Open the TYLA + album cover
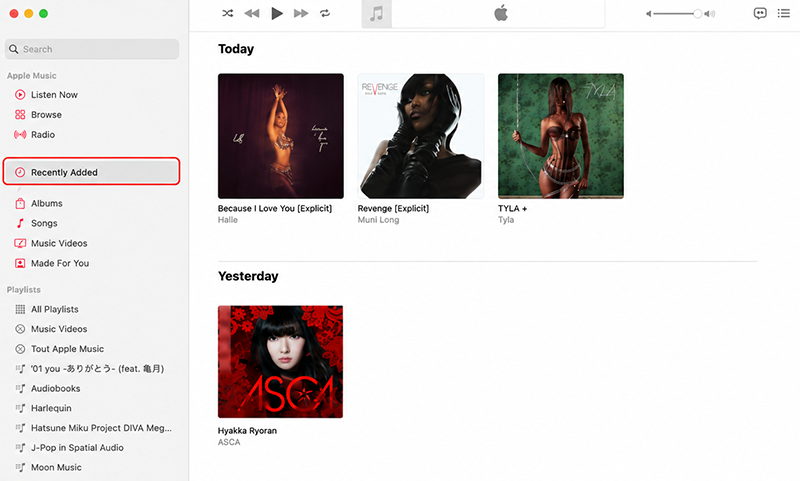Screen dimensions: 800x481 point(561,136)
